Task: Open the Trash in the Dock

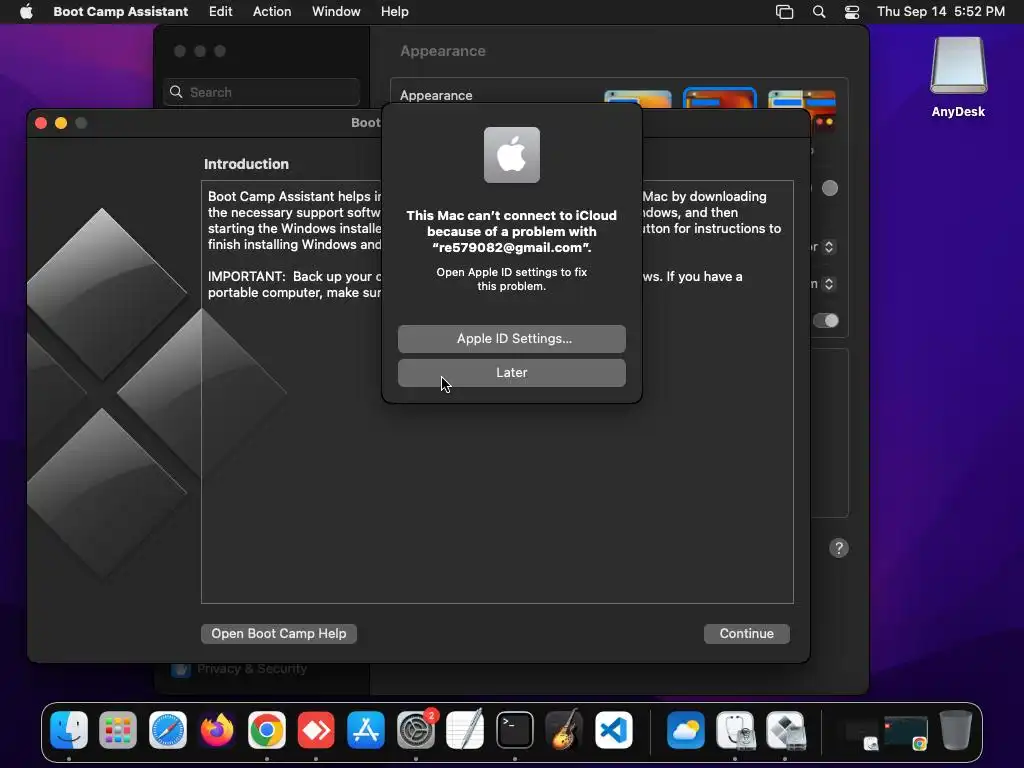Action: tap(955, 729)
